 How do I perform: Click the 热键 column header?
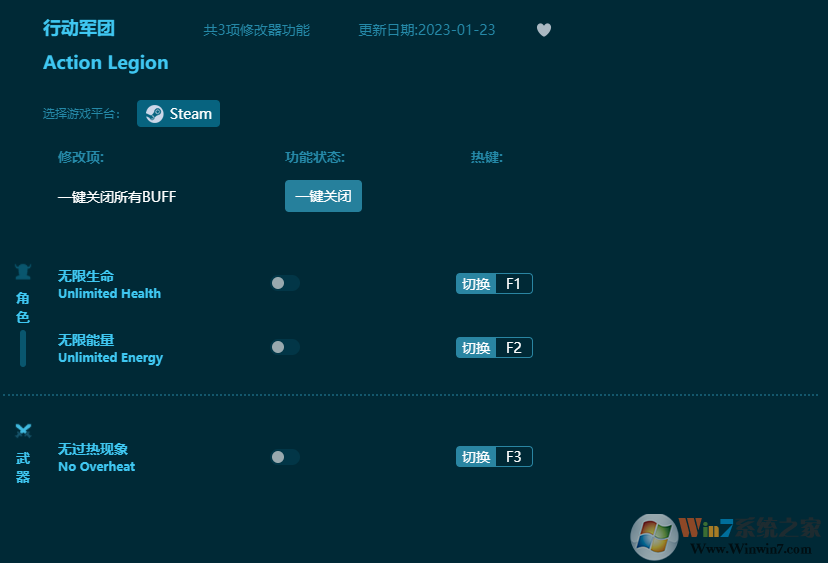point(487,157)
